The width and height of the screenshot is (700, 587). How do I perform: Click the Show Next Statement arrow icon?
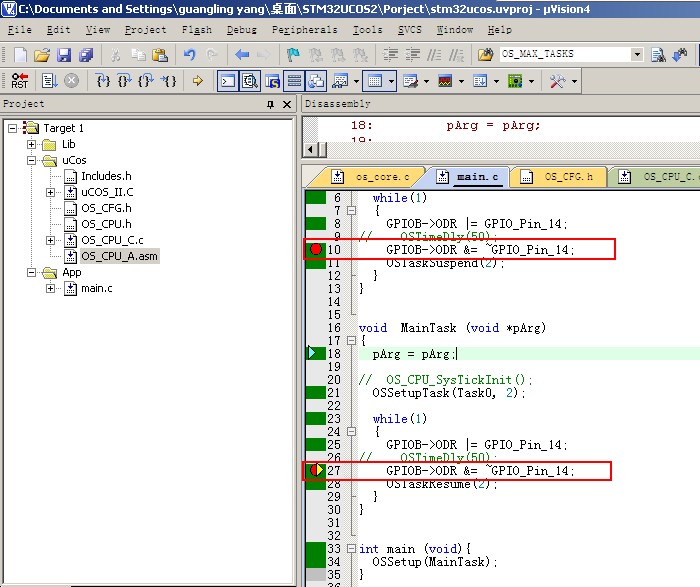197,81
